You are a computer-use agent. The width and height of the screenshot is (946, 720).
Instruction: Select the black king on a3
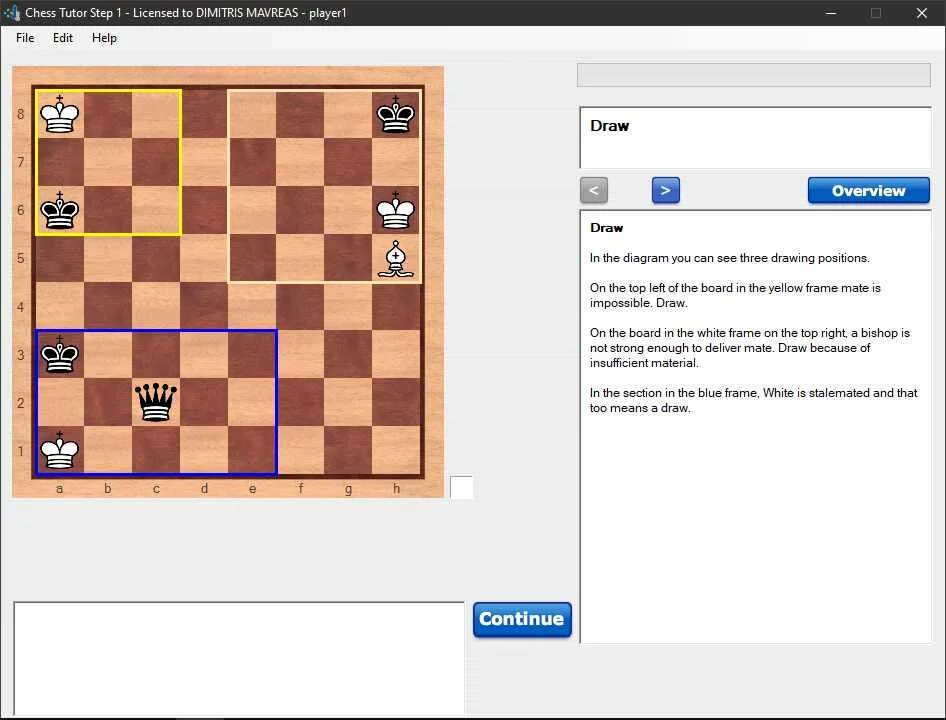coord(60,354)
